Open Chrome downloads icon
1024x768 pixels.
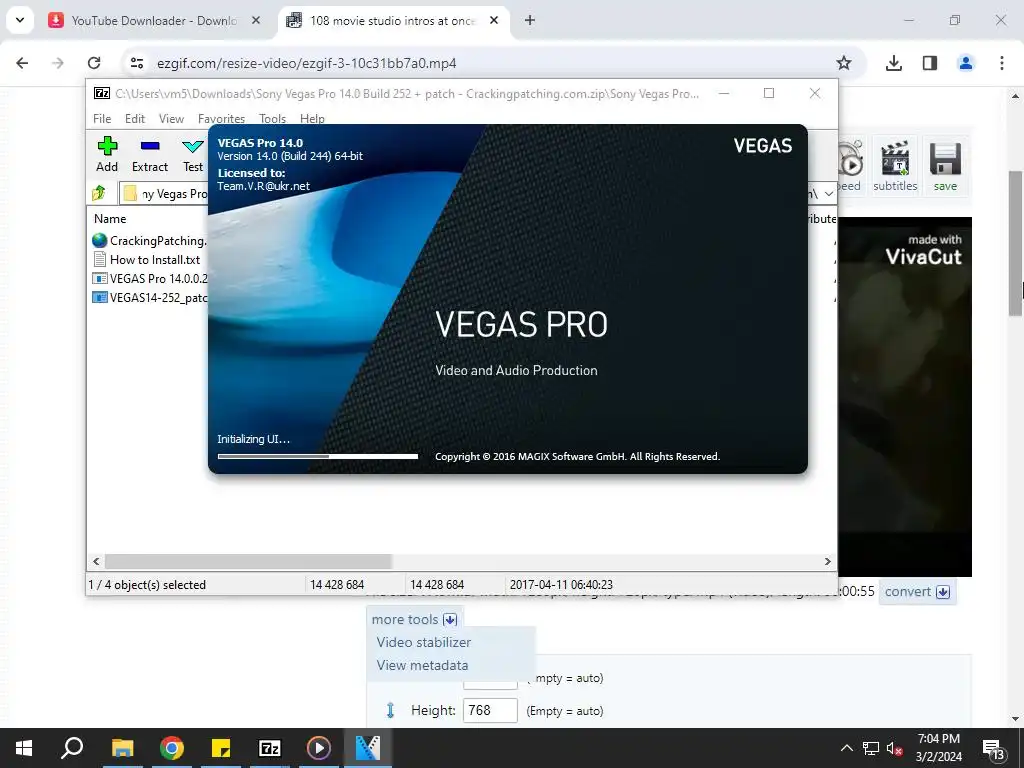coord(893,63)
